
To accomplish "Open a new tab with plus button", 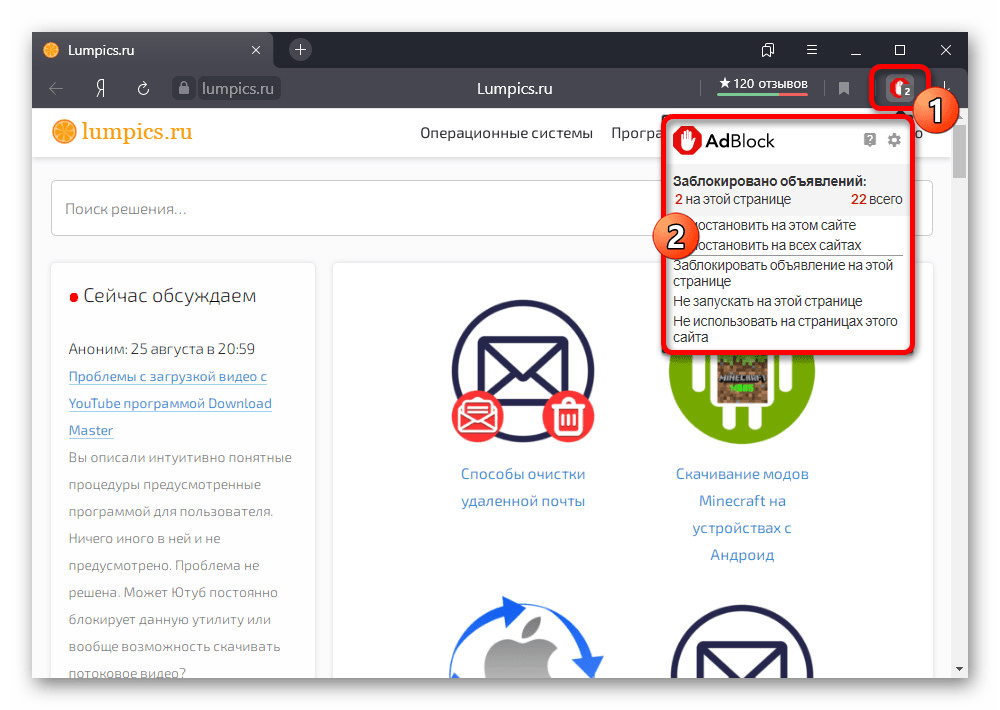I will coord(300,50).
